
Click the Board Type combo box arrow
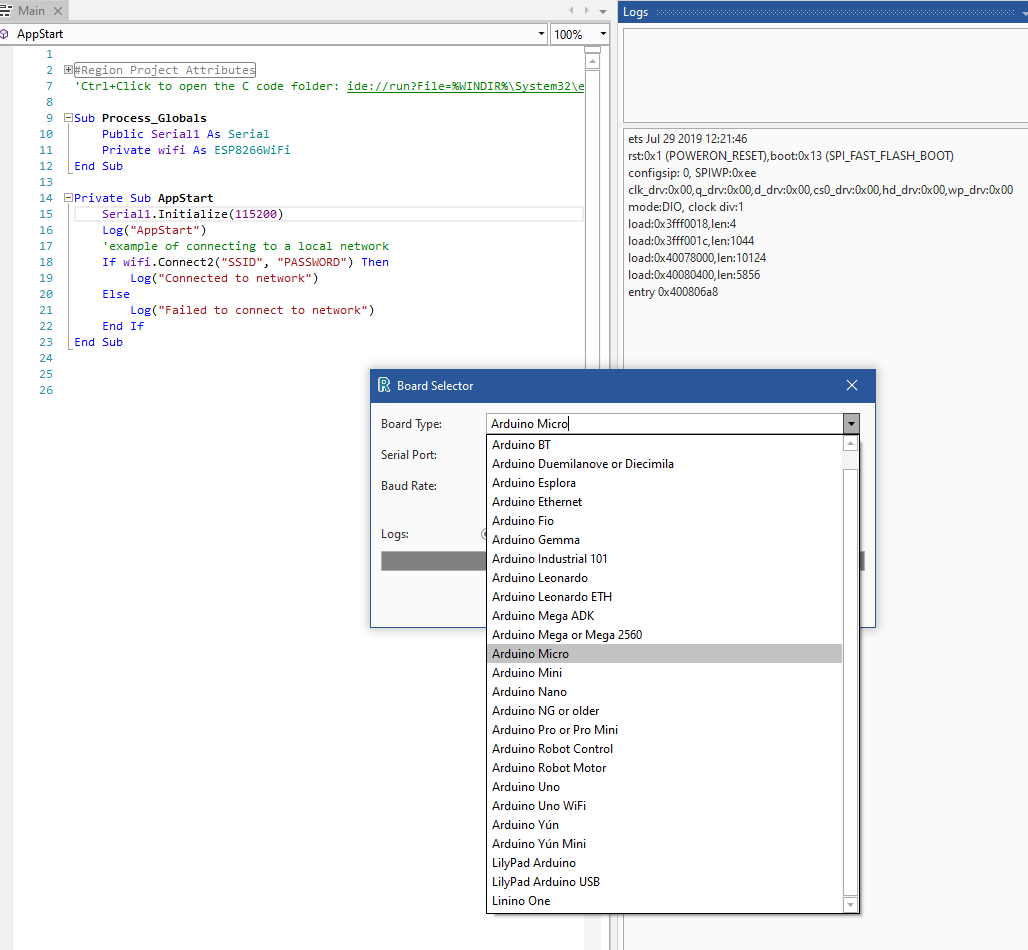pyautogui.click(x=851, y=424)
